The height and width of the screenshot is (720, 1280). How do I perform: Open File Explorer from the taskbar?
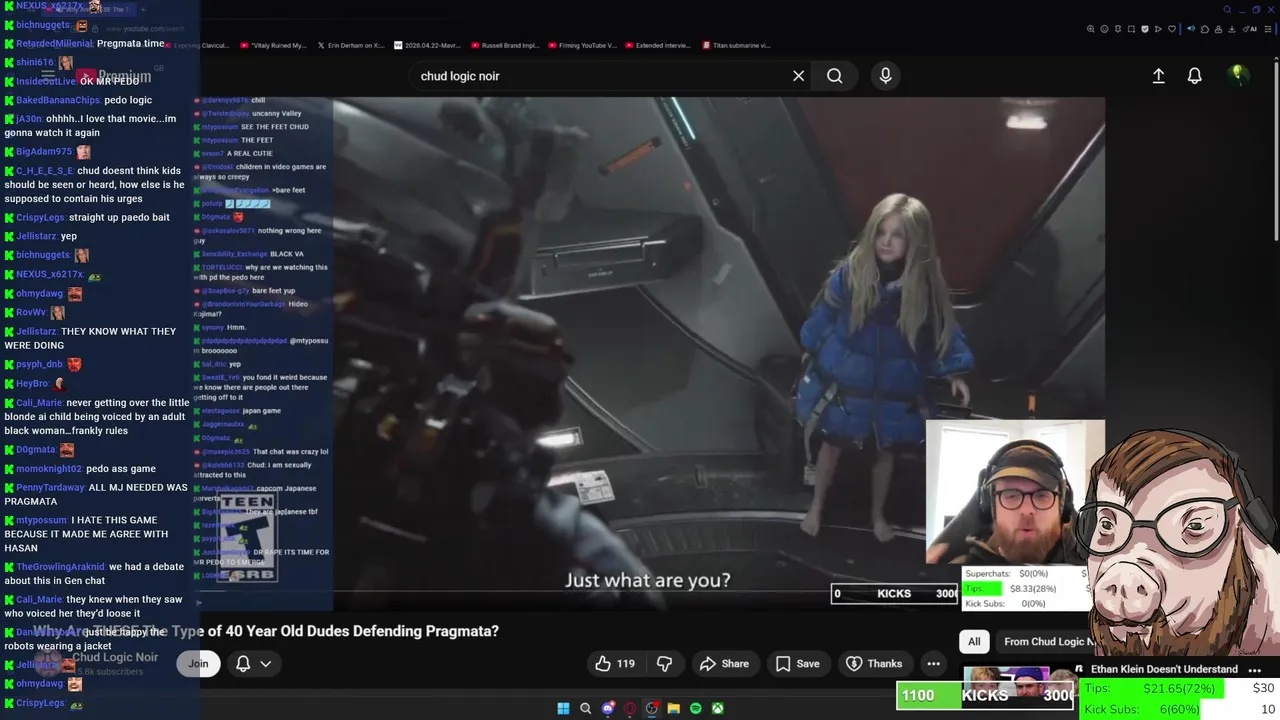(673, 708)
